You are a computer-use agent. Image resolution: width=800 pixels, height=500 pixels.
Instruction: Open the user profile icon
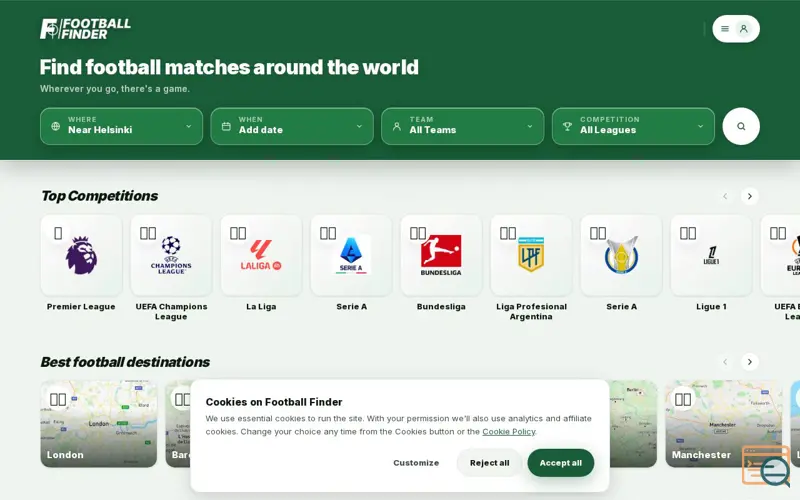pos(744,29)
